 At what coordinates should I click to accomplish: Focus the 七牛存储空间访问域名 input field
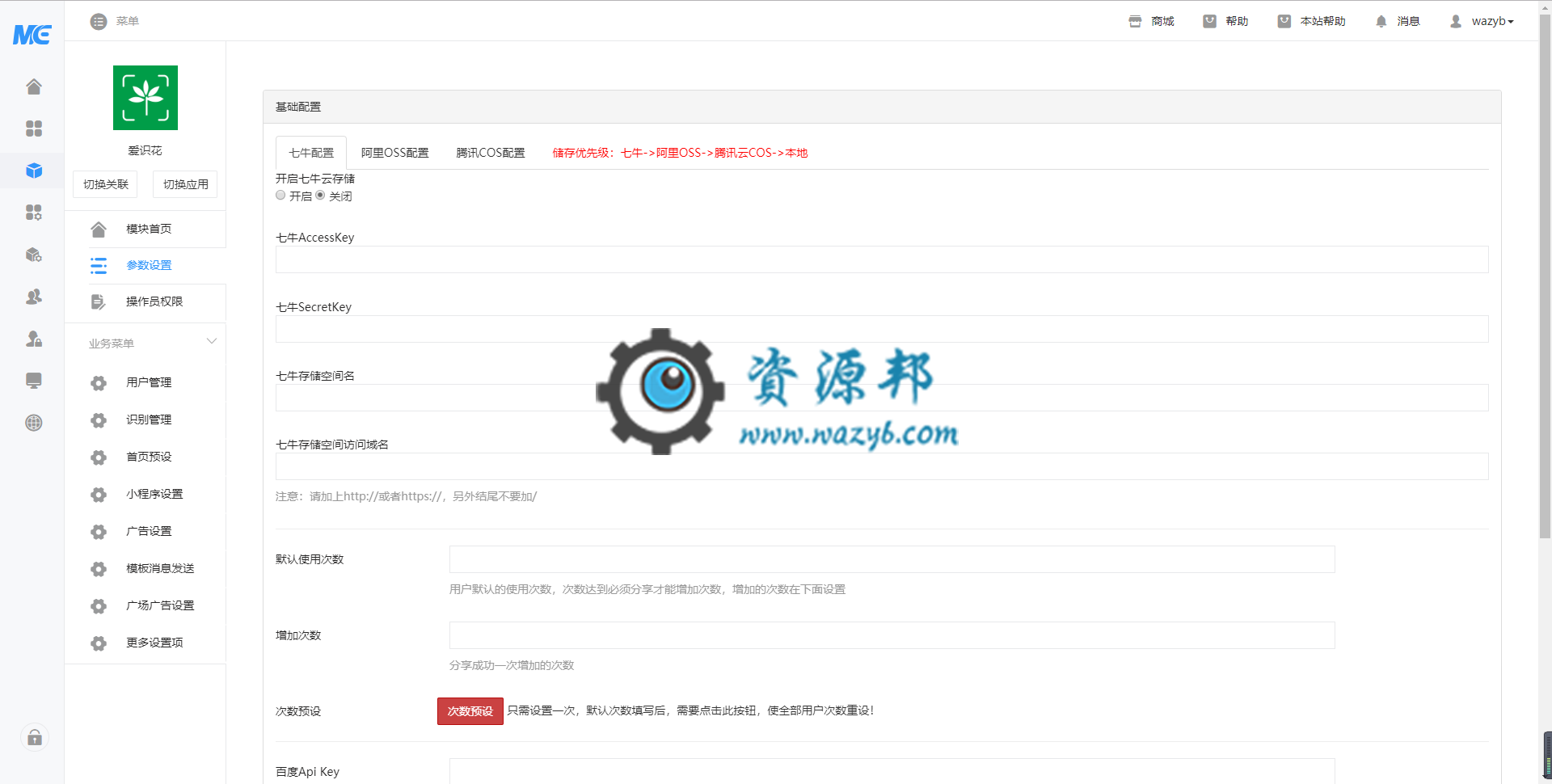(x=882, y=466)
